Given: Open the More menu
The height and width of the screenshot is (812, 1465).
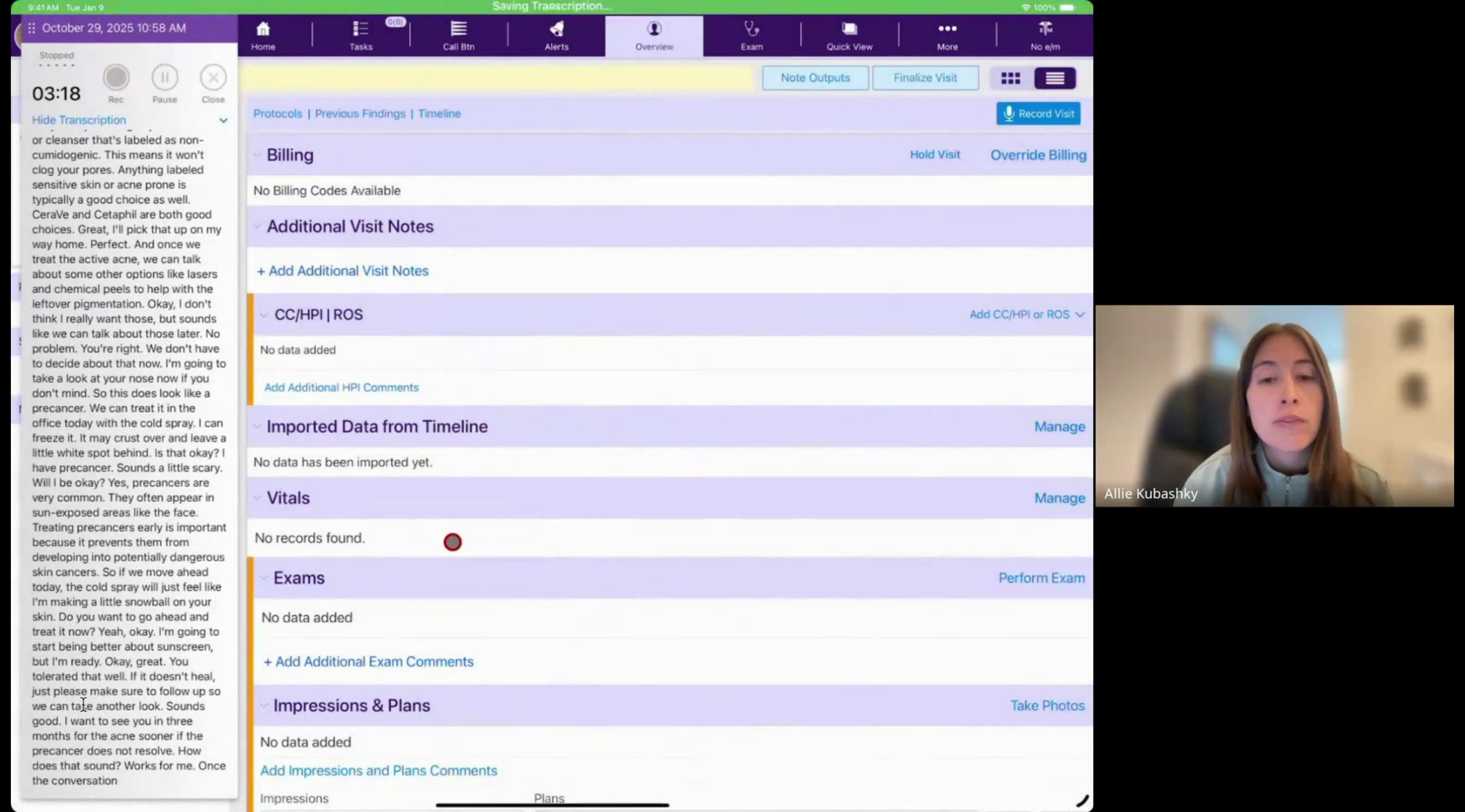Looking at the screenshot, I should coord(947,36).
